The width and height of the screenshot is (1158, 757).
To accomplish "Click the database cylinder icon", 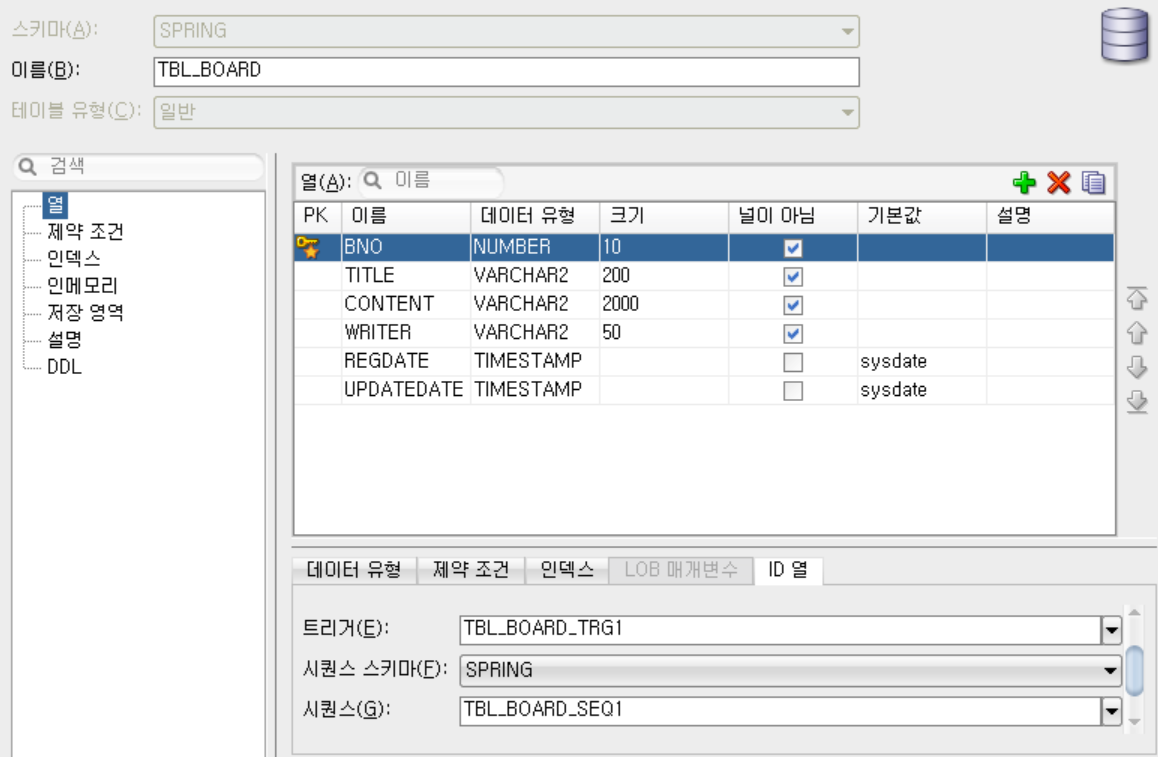I will coord(1124,35).
